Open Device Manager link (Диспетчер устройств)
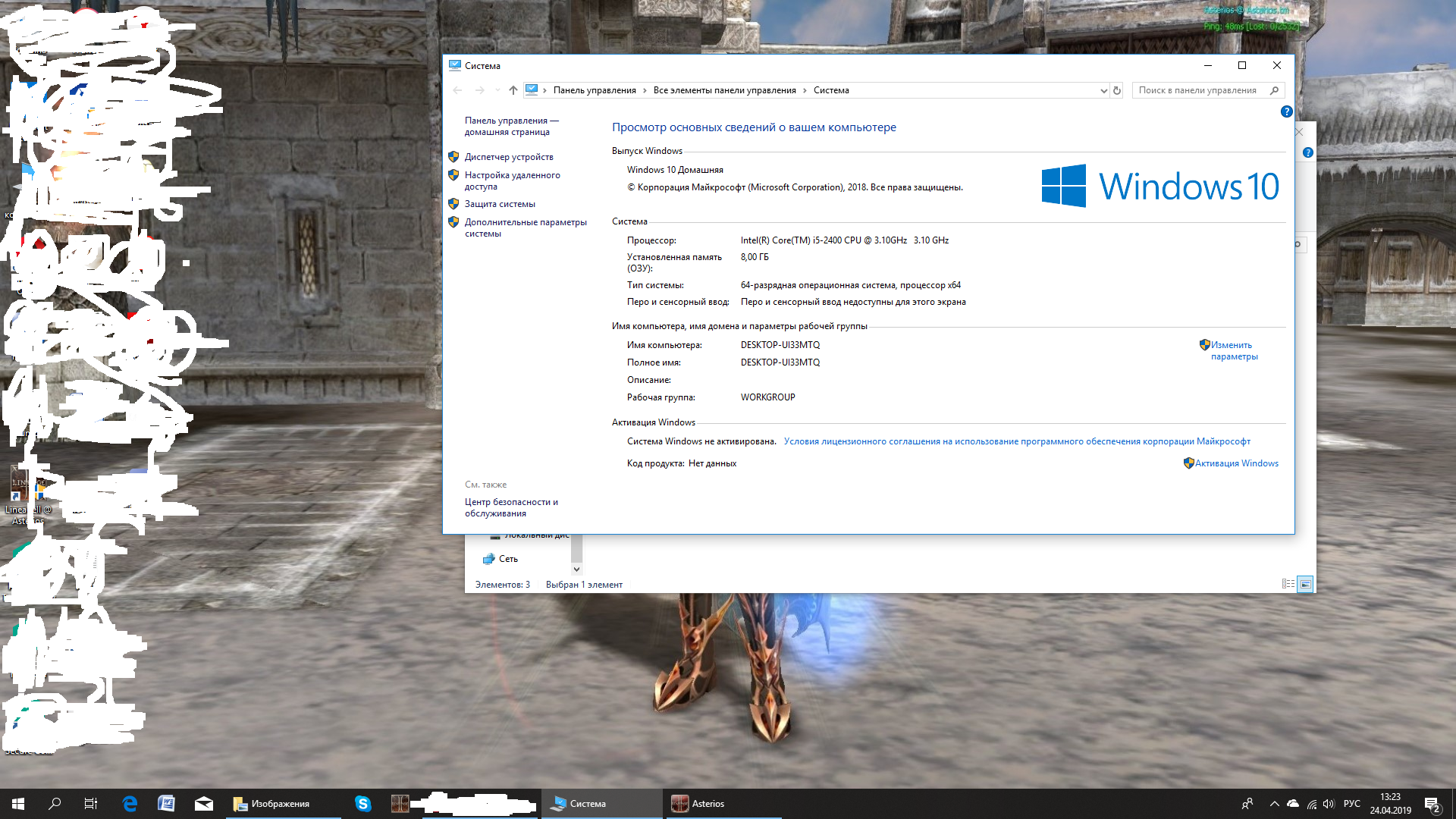 pos(509,157)
